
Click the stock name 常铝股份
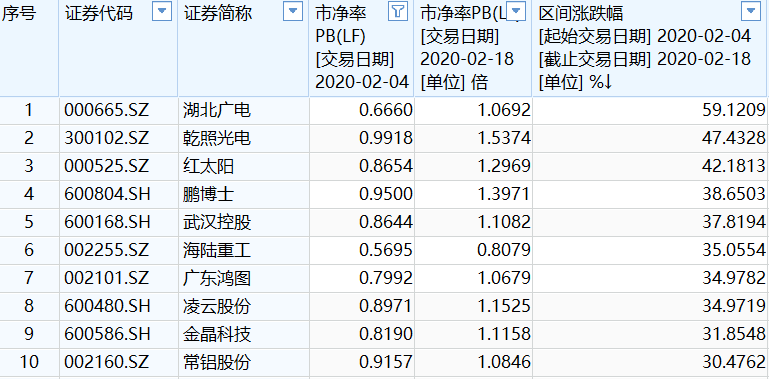pos(217,362)
